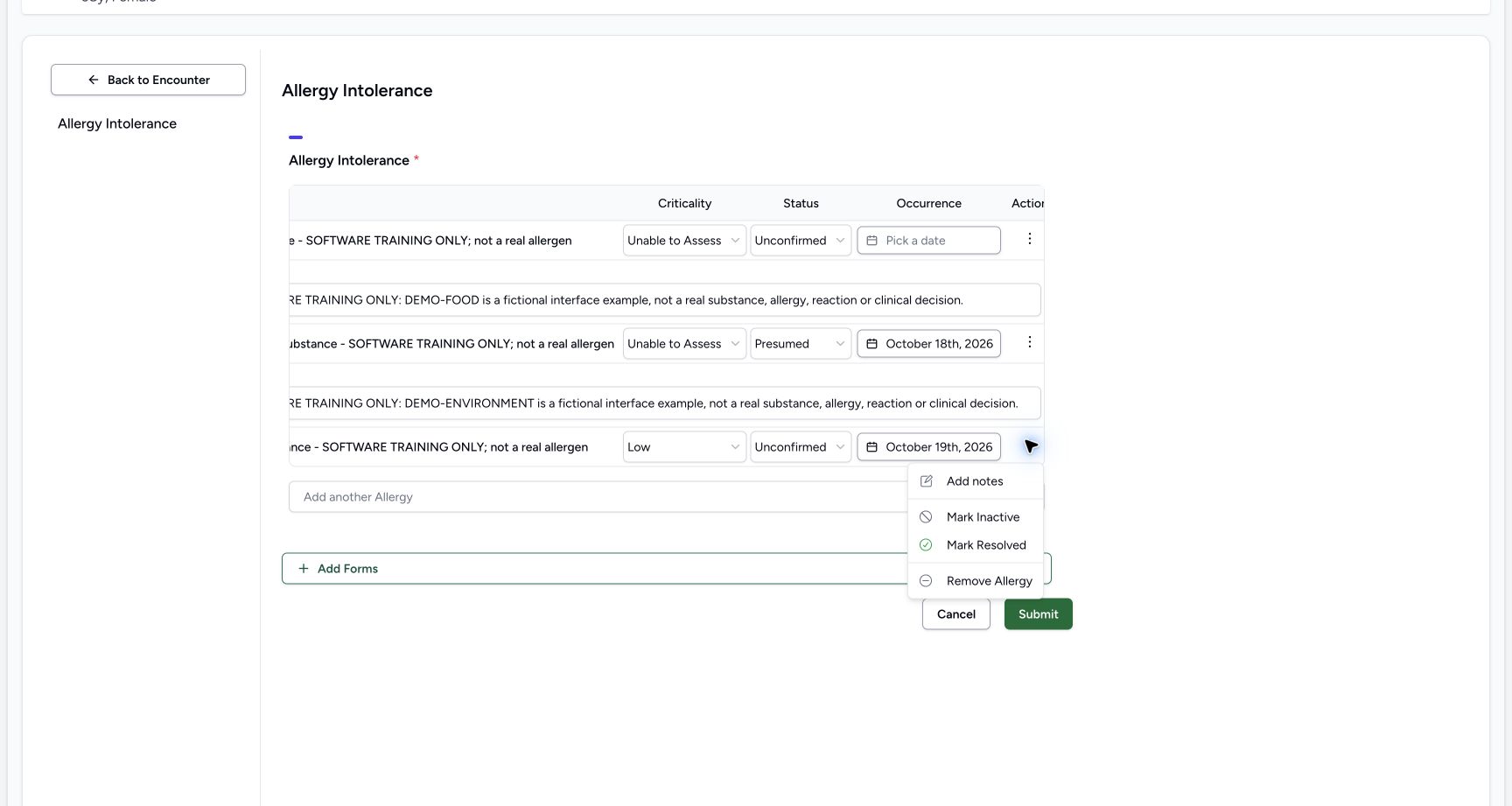Click calendar icon beside October 18th, 2026
This screenshot has width=1512, height=806.
[x=871, y=344]
